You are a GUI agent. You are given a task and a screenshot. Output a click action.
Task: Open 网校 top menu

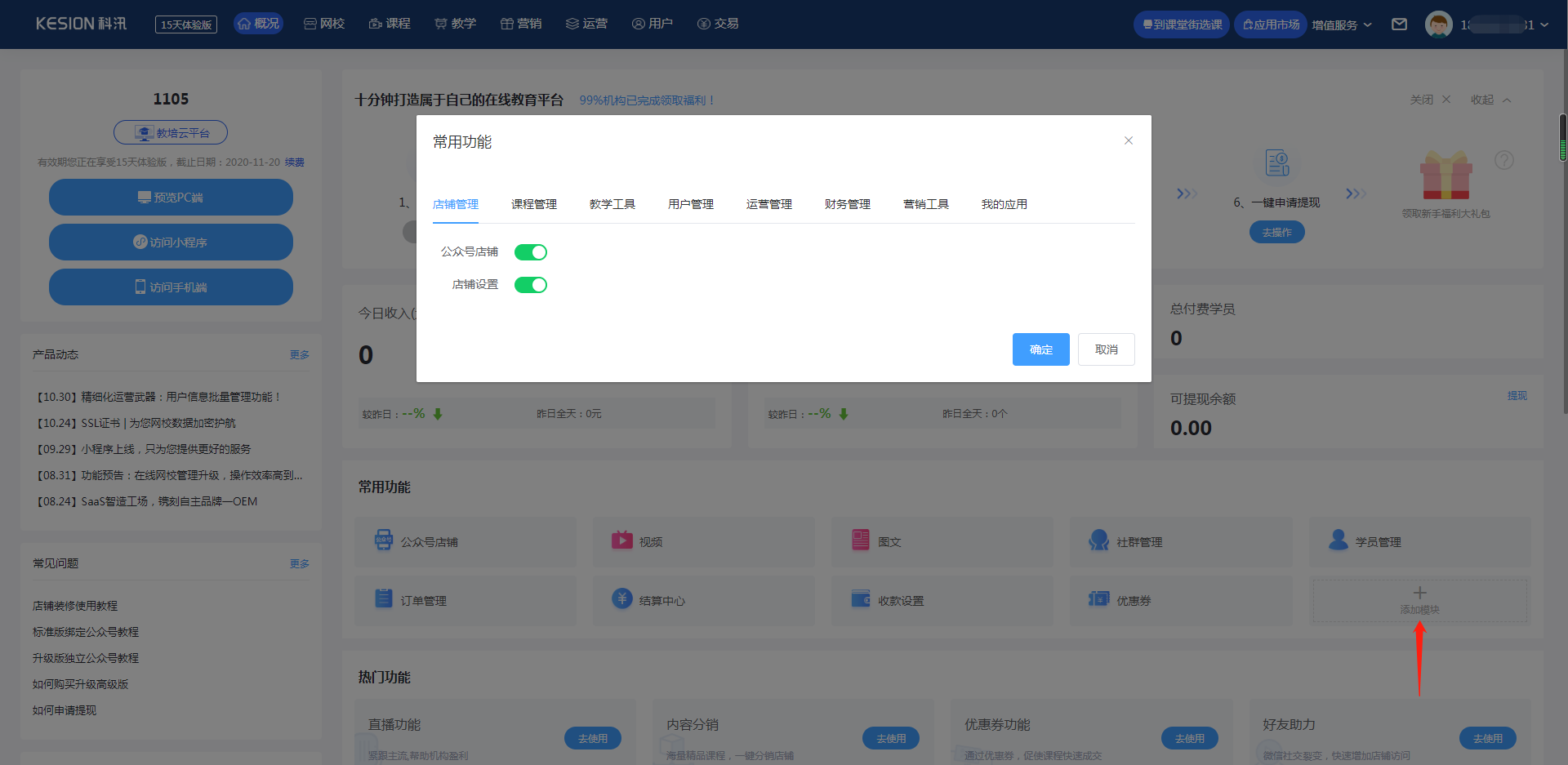point(324,24)
